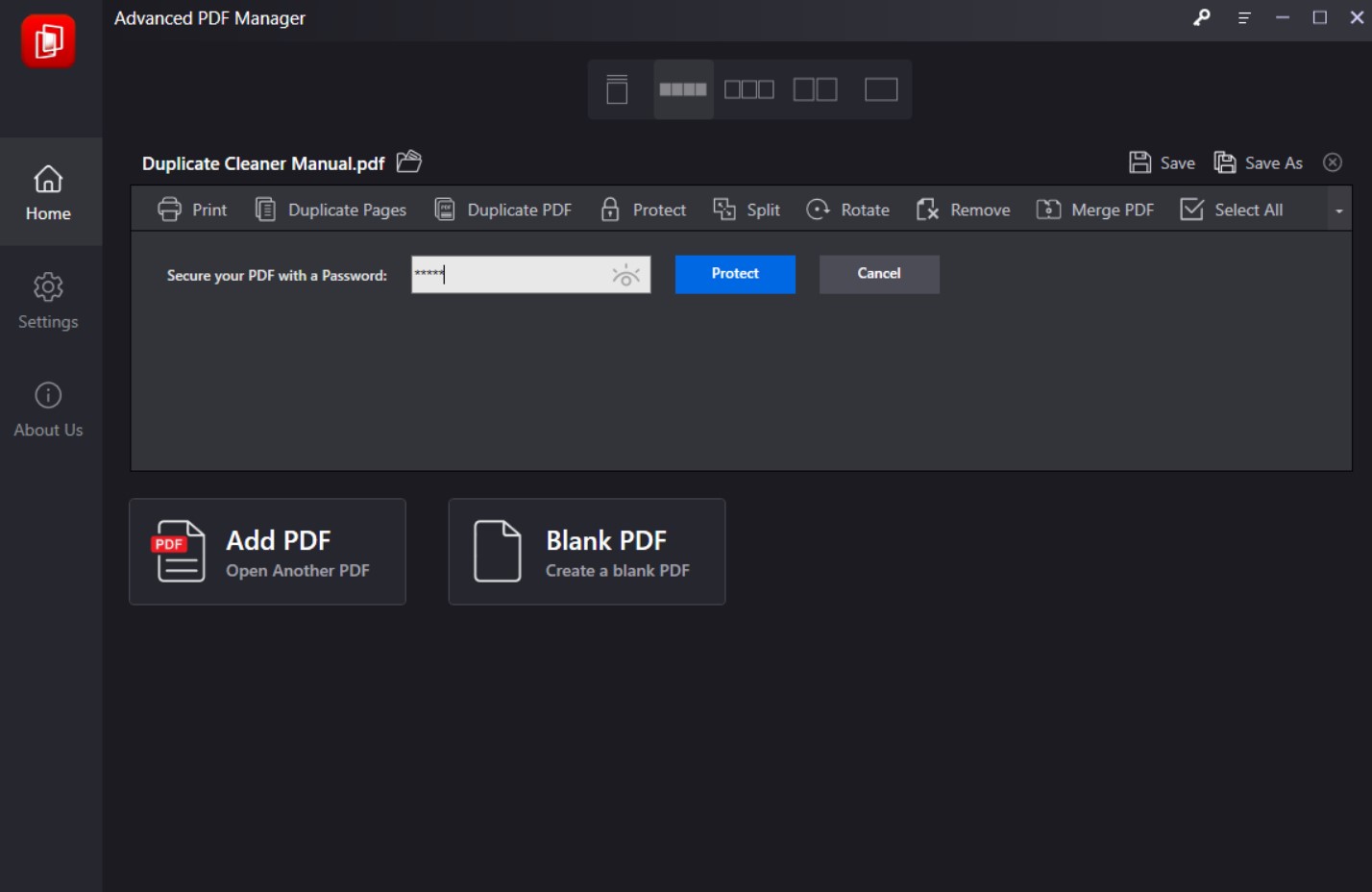Click the open folder icon beside filename

click(409, 161)
